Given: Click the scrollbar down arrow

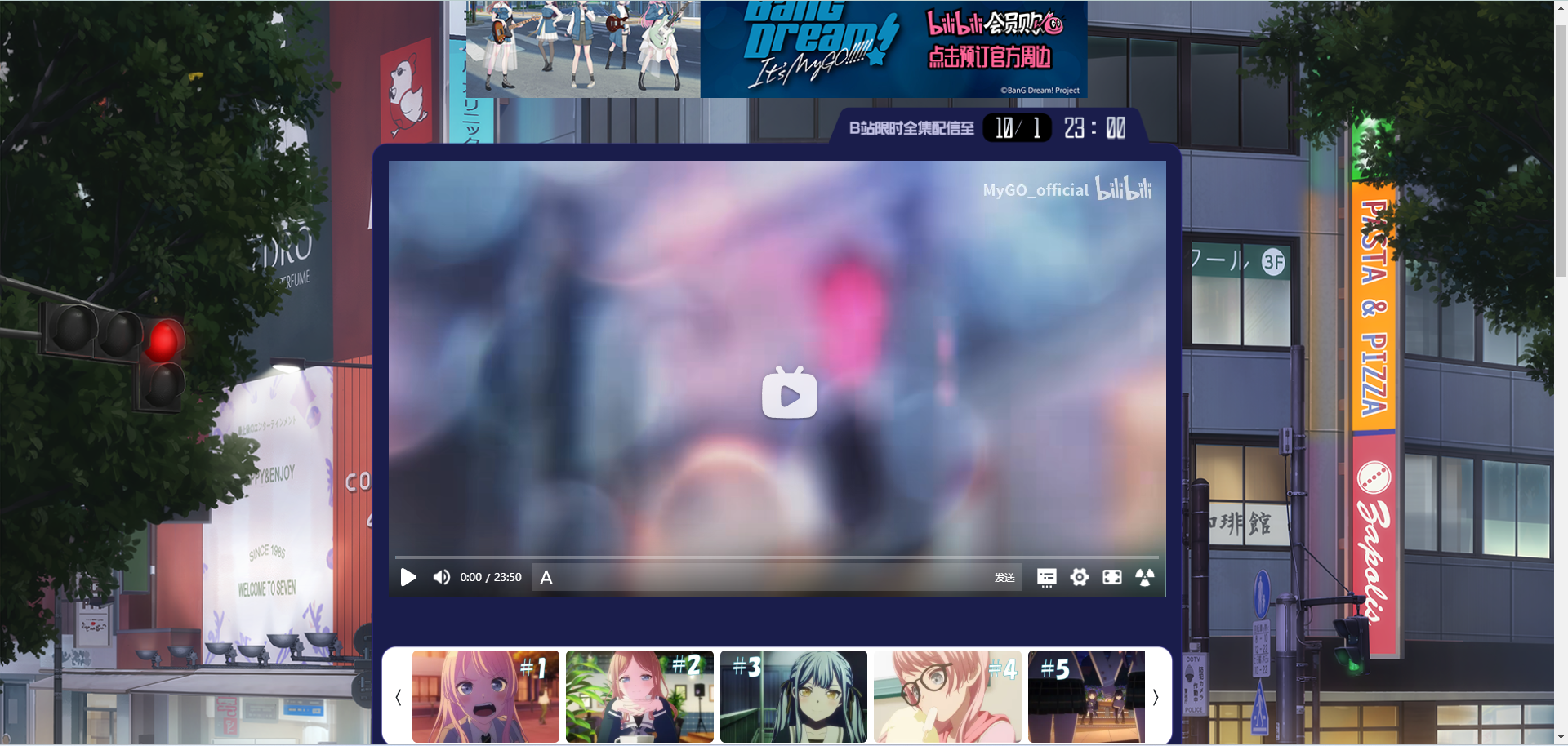Looking at the screenshot, I should click(1561, 739).
